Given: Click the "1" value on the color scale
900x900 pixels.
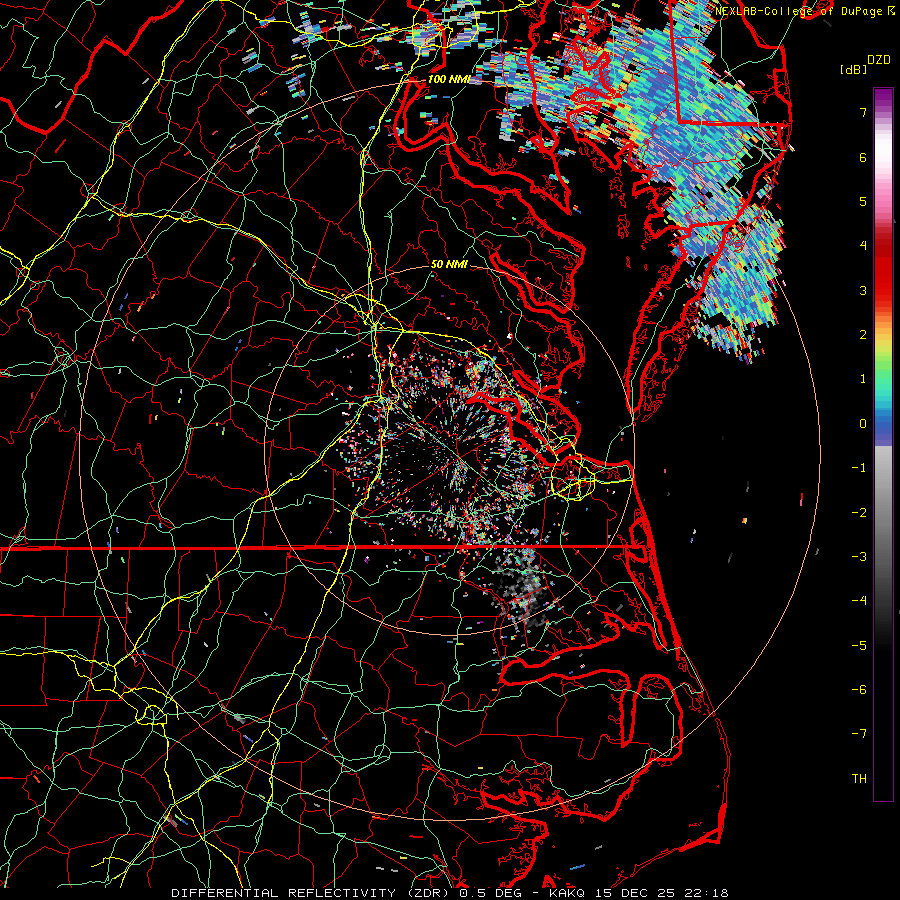Looking at the screenshot, I should coord(863,379).
